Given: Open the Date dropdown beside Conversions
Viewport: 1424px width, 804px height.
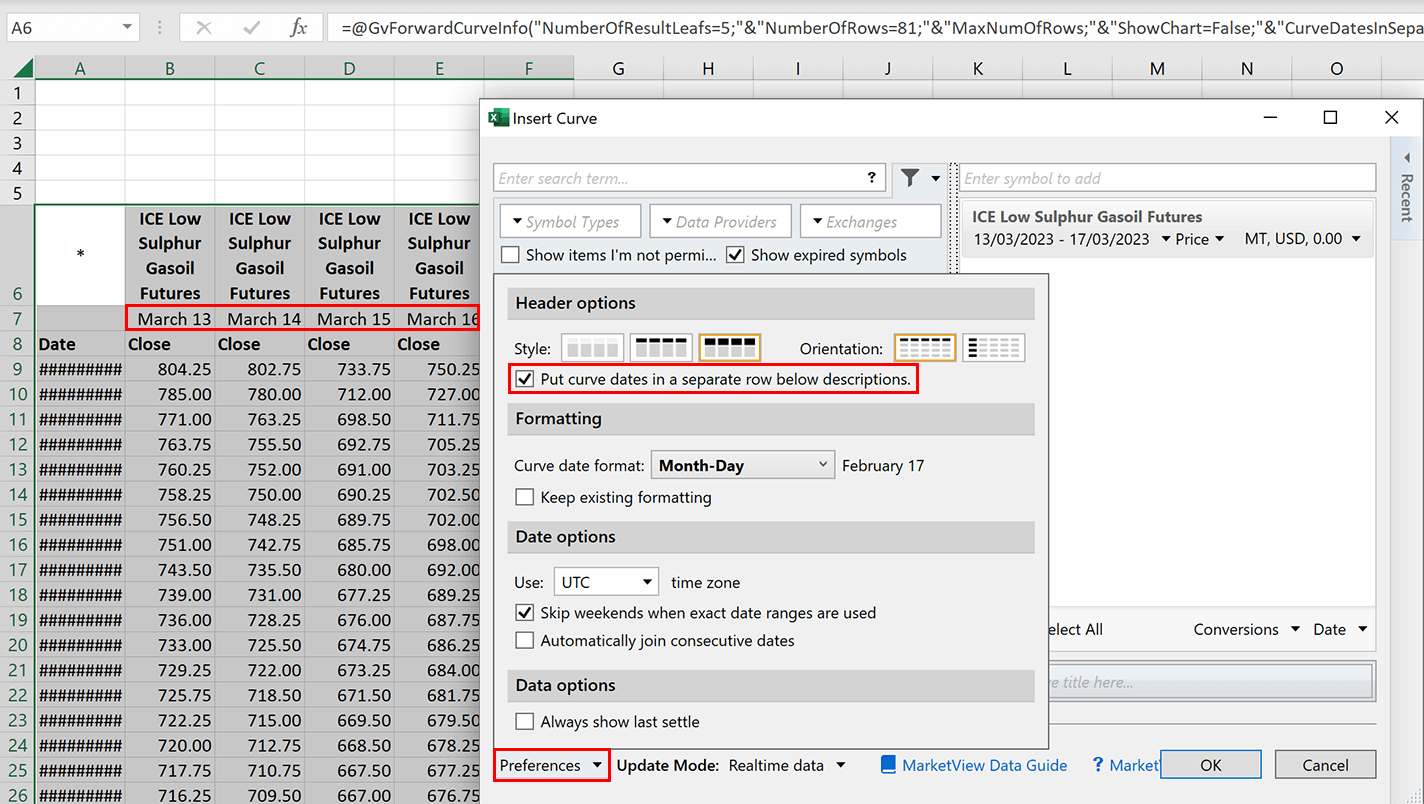Looking at the screenshot, I should (x=1339, y=629).
